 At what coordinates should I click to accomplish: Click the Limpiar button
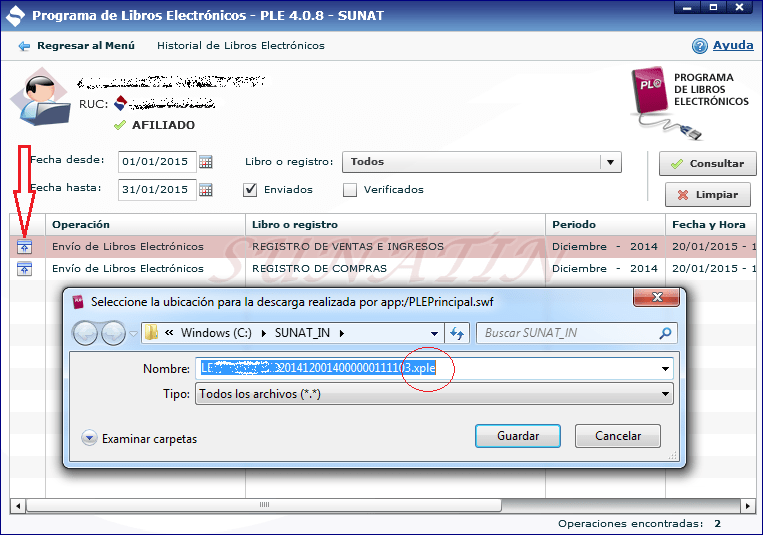pyautogui.click(x=708, y=195)
